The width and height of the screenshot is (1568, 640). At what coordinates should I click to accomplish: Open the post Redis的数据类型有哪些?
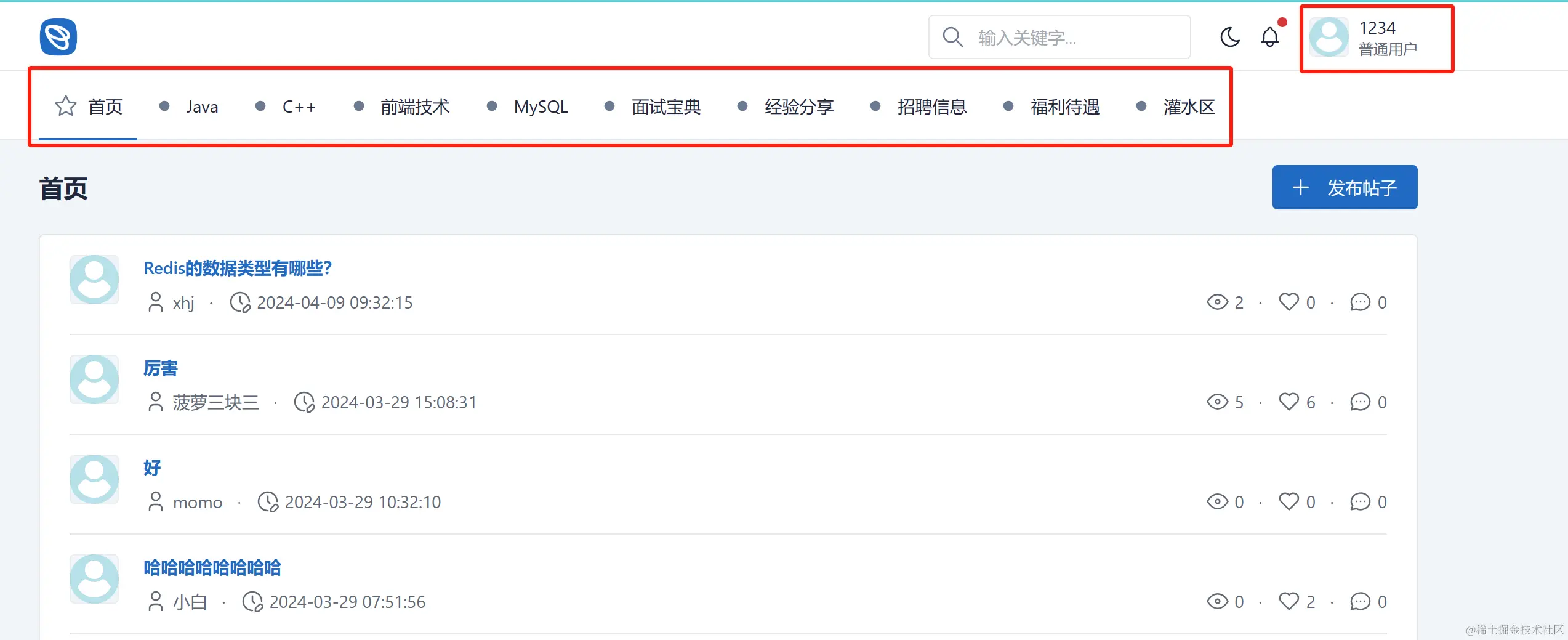(x=238, y=268)
